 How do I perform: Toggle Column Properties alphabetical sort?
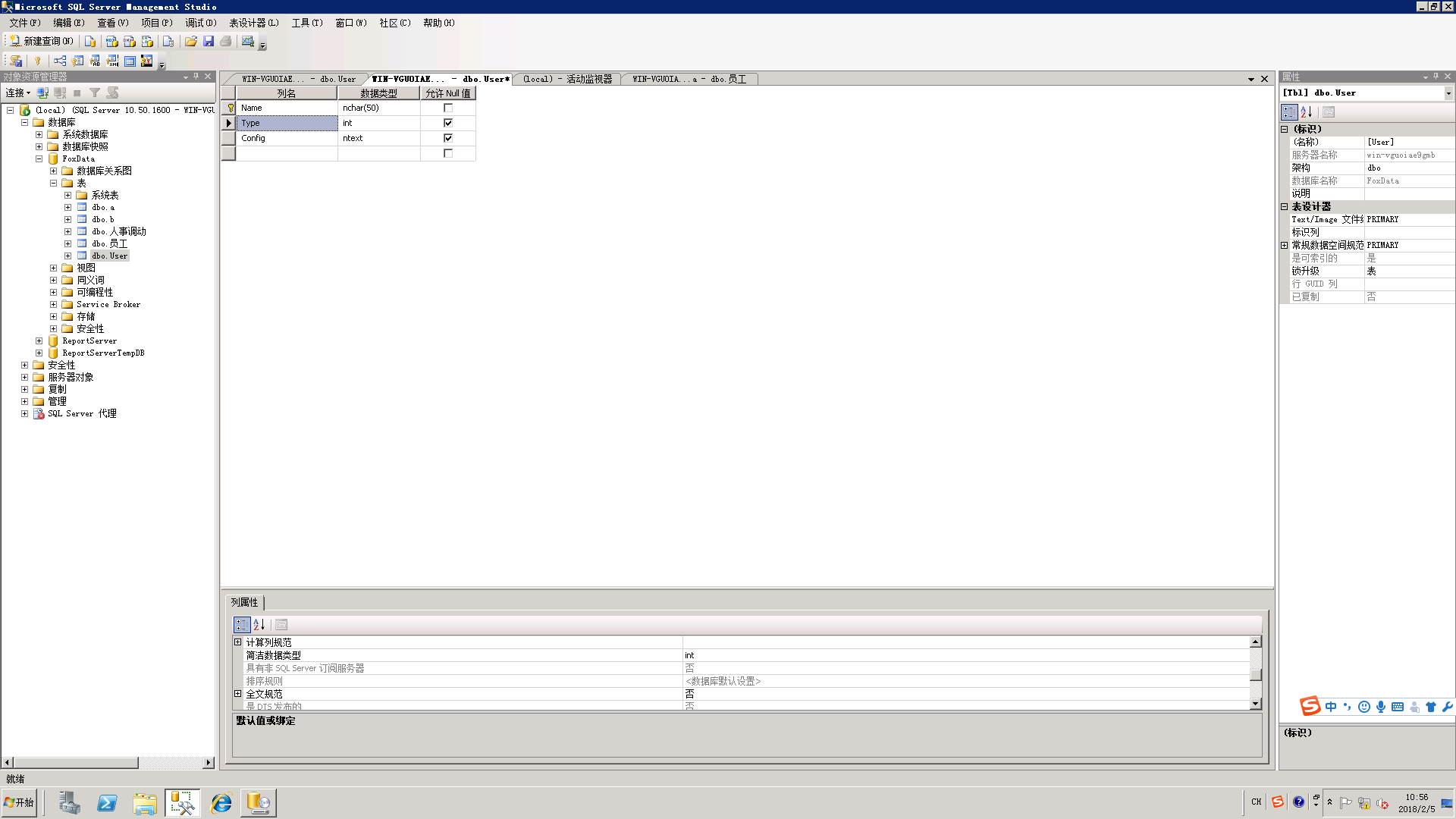259,625
